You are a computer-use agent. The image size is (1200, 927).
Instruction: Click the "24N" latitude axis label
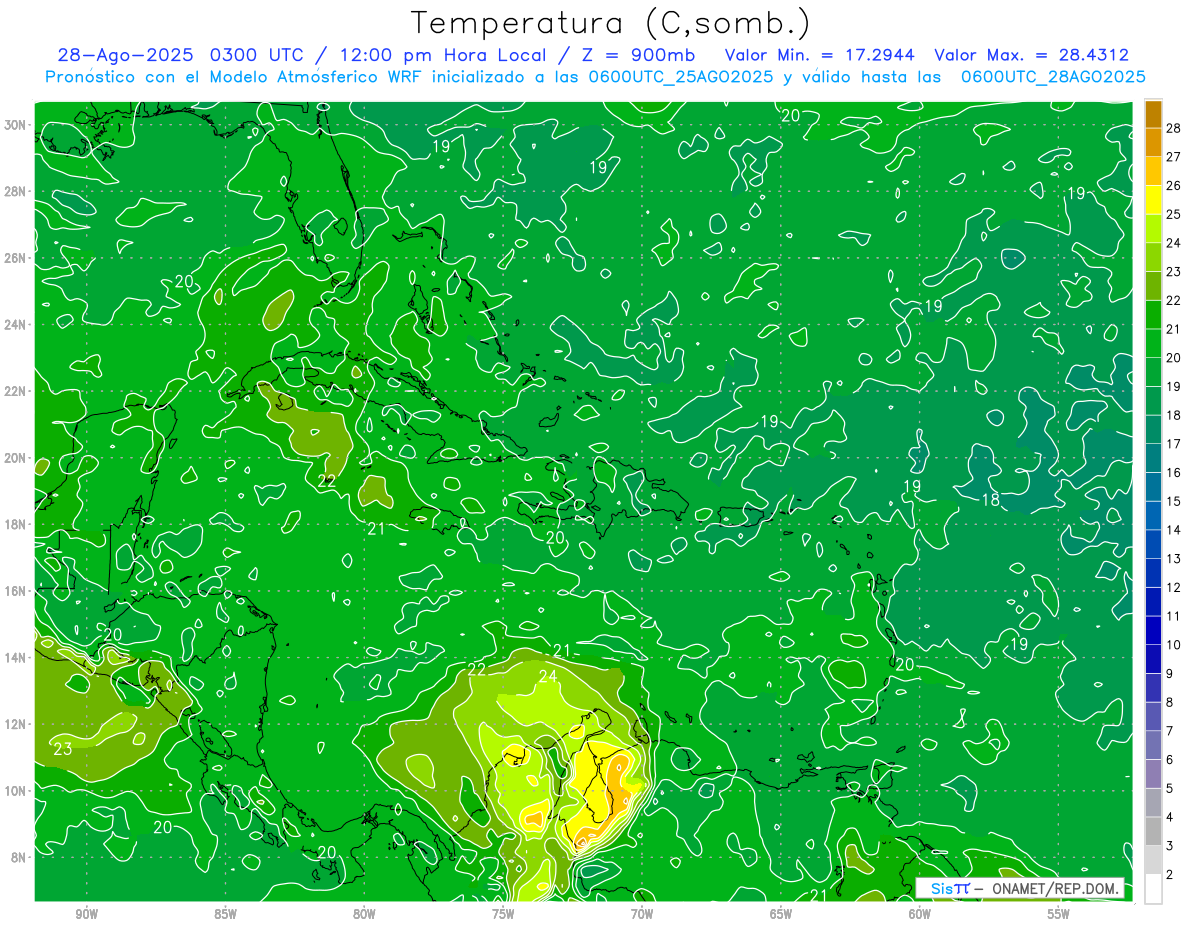click(x=16, y=325)
